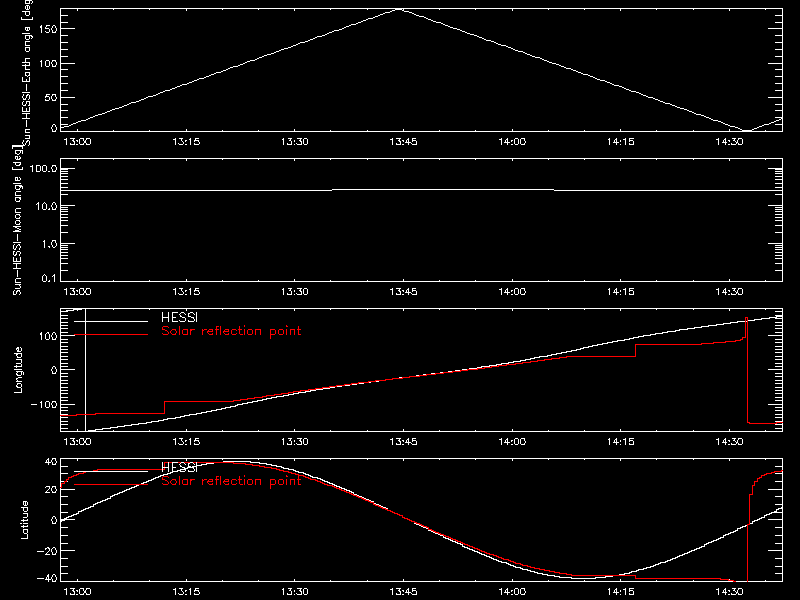Choose 13:15 label under the Longitude plot
This screenshot has width=800, height=600.
pos(186,442)
